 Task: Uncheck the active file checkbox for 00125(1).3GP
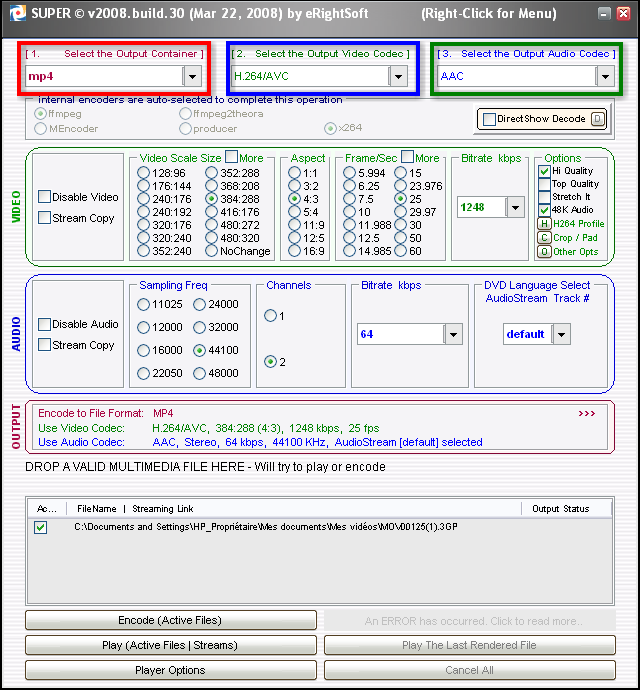click(x=40, y=527)
